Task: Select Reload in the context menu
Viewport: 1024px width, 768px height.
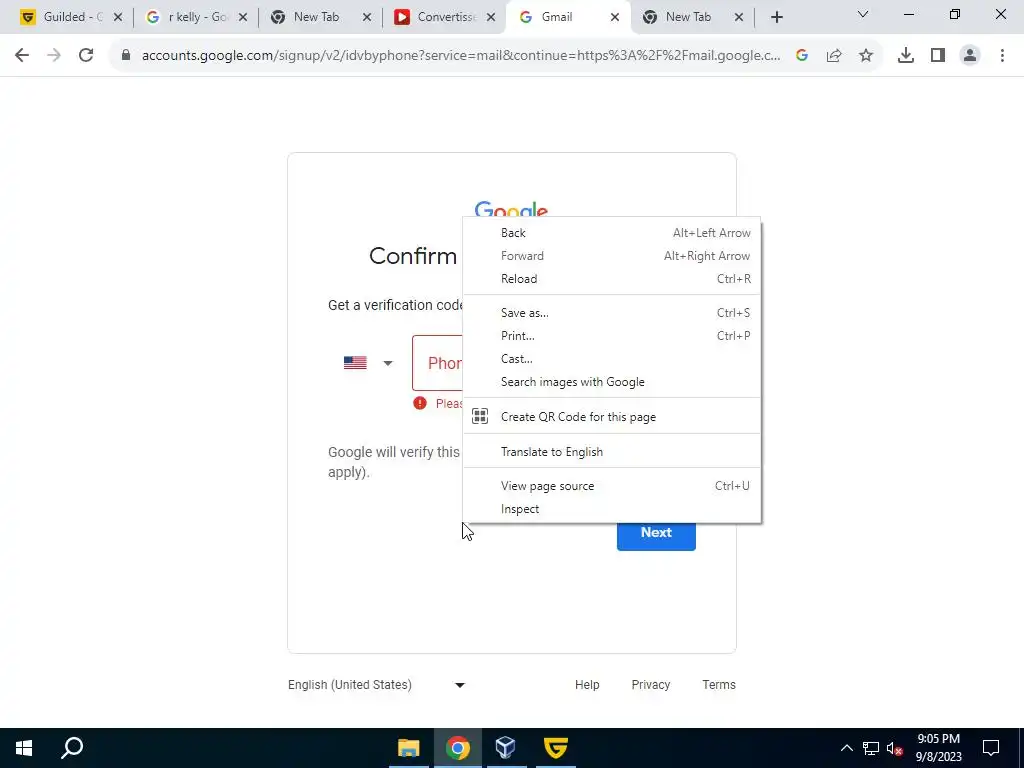Action: (612, 279)
